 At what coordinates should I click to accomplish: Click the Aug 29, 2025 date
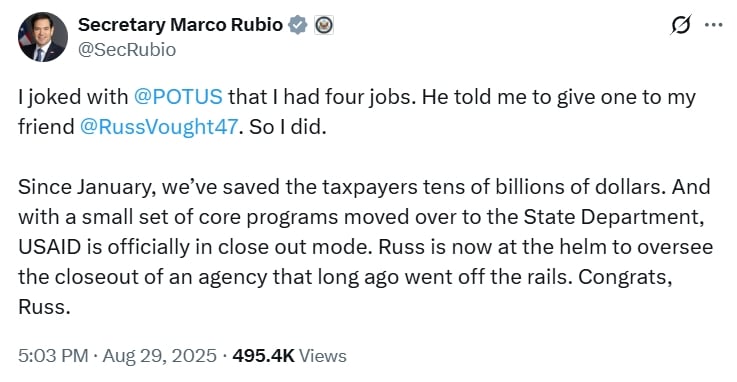click(x=159, y=356)
